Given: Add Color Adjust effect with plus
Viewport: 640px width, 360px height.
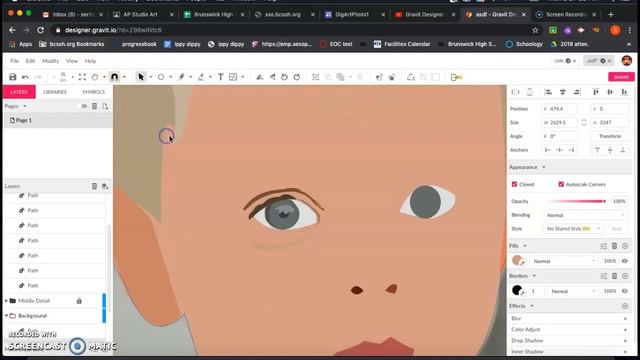Looking at the screenshot, I should pos(625,329).
